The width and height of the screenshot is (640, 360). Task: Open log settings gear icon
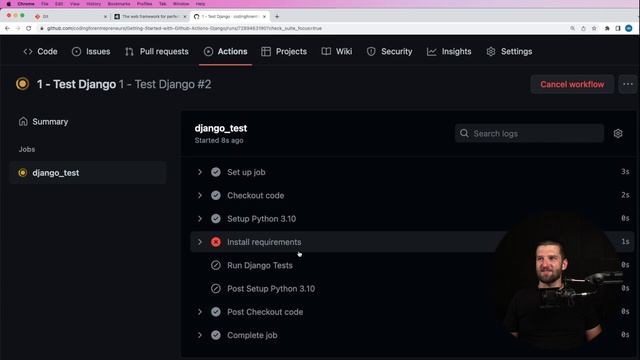click(x=618, y=133)
